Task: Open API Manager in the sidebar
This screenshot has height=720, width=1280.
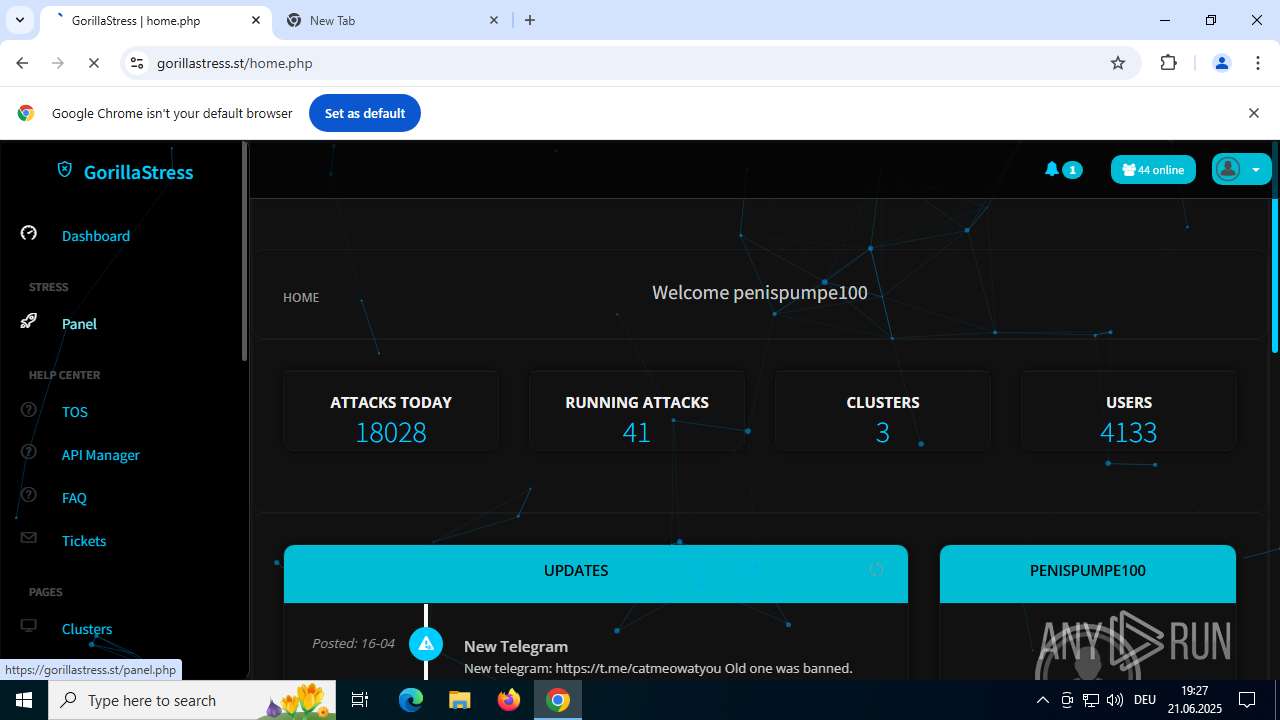Action: 101,455
